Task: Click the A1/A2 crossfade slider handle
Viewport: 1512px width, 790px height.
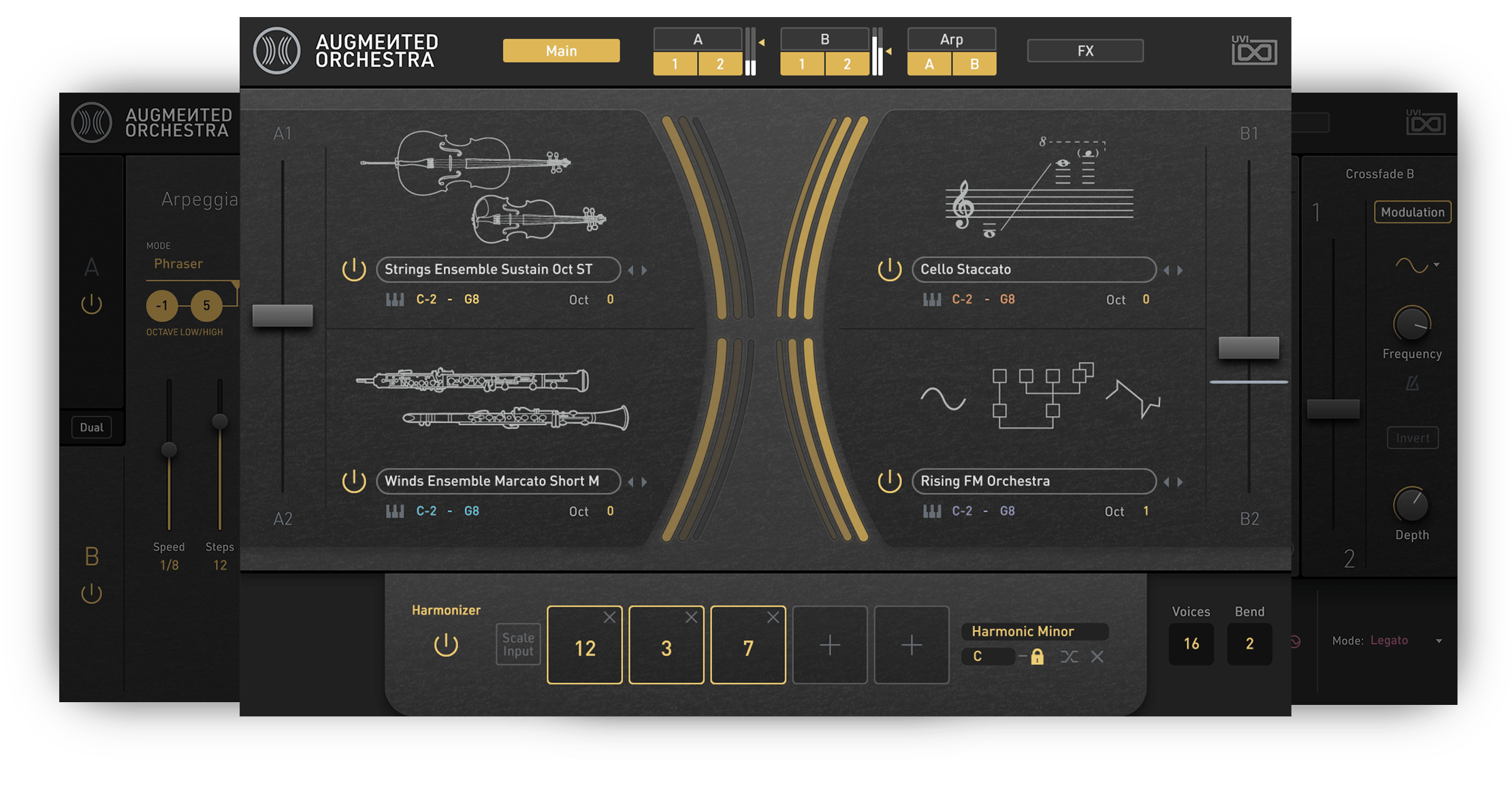Action: click(x=283, y=315)
